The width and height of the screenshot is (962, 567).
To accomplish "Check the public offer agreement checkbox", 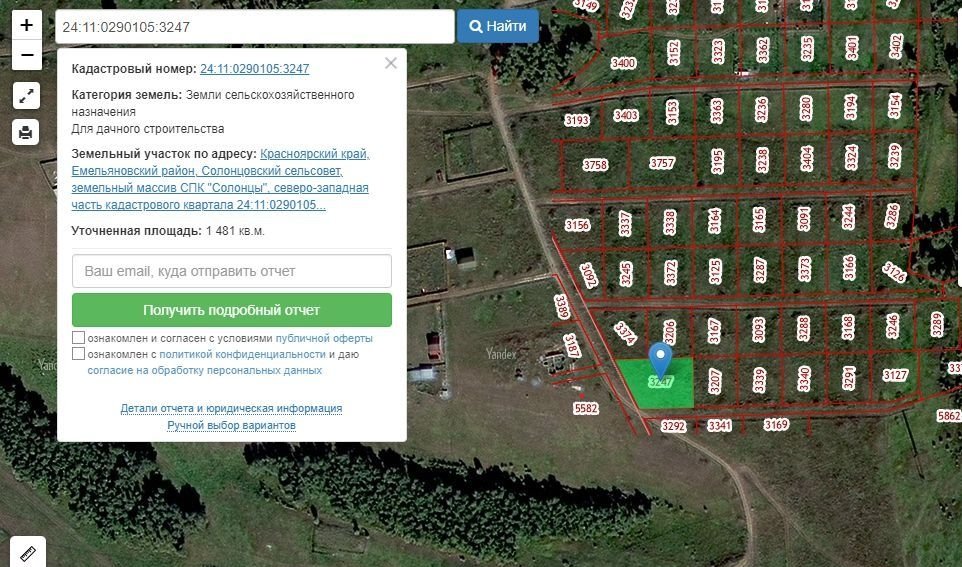I will [x=78, y=338].
